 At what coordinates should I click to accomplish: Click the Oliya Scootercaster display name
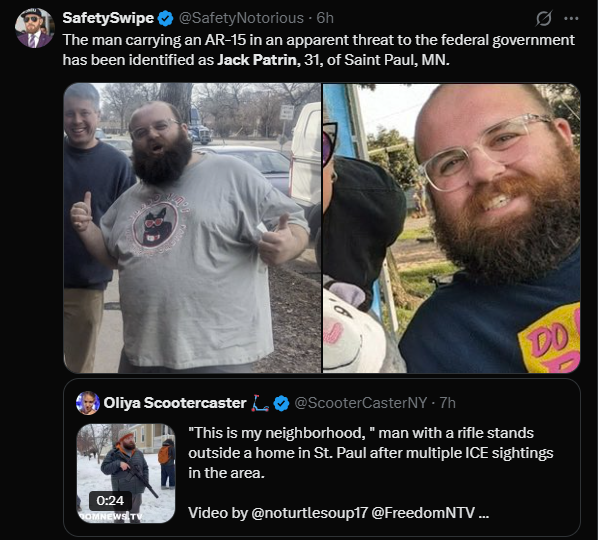(x=175, y=403)
